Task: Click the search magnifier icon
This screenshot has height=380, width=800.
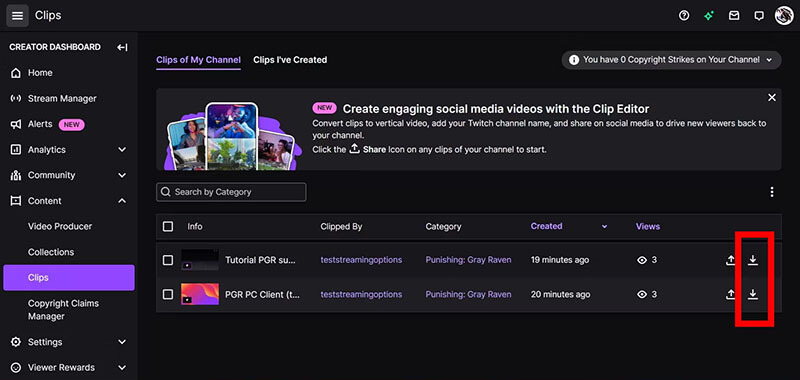Action: [165, 192]
